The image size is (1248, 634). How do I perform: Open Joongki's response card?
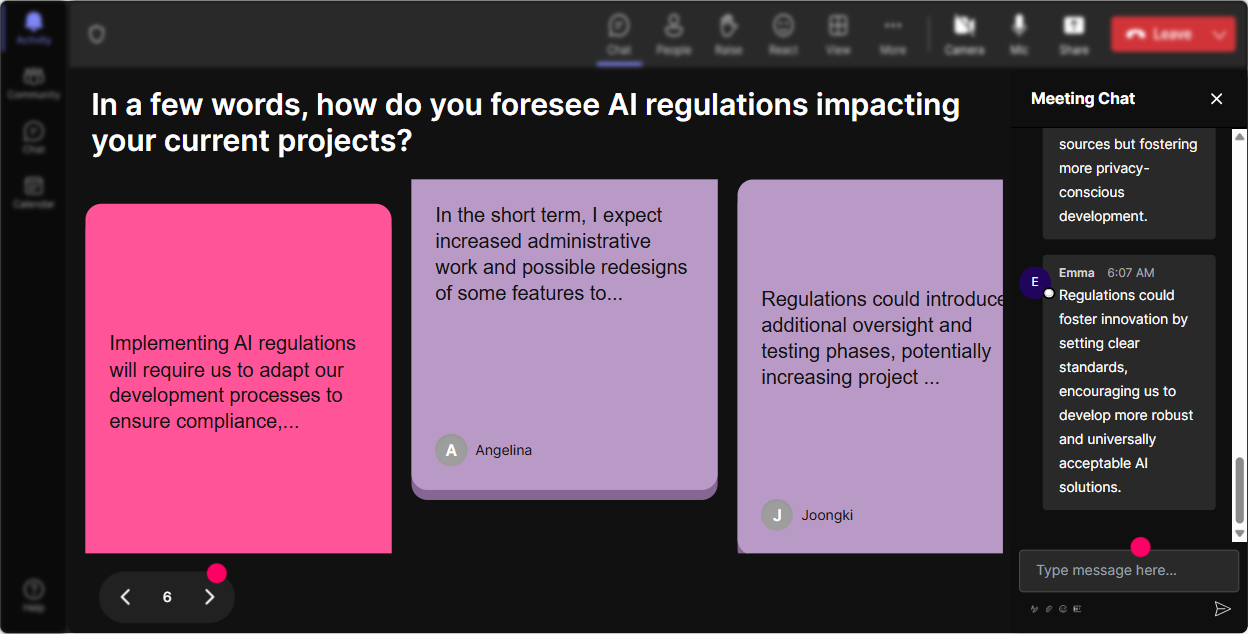tap(870, 366)
